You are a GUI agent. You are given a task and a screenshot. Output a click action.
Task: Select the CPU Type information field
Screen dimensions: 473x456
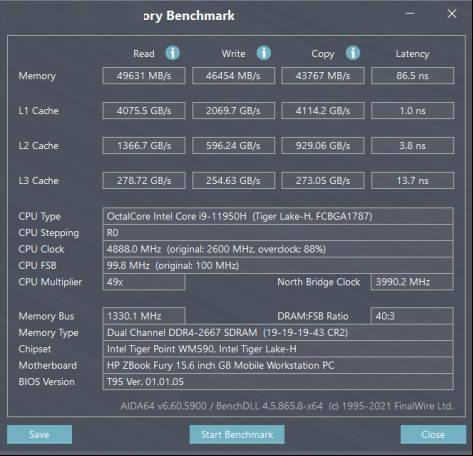pos(278,216)
